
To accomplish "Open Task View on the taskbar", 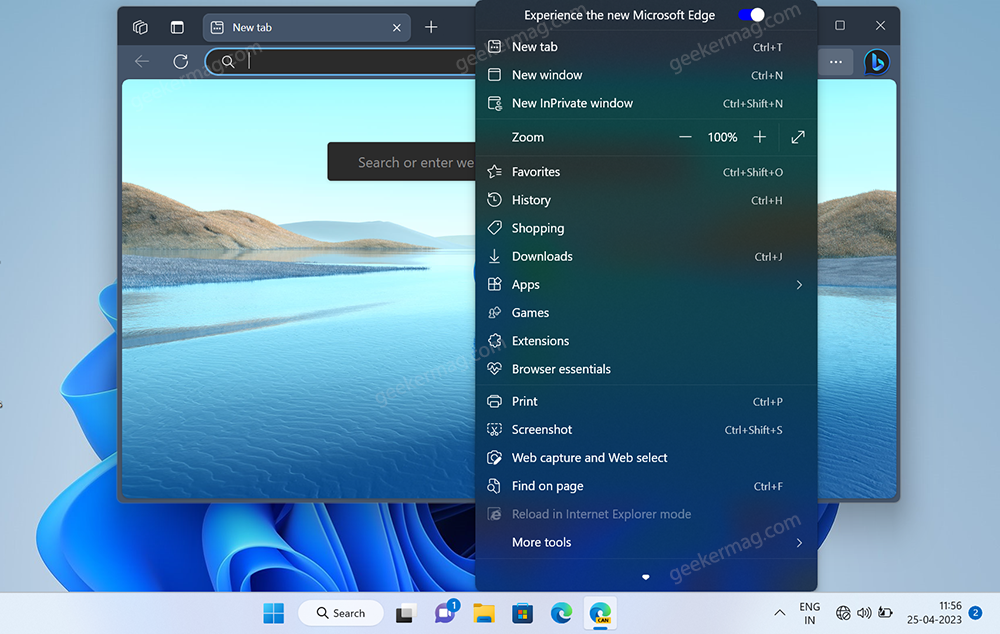I will (406, 613).
